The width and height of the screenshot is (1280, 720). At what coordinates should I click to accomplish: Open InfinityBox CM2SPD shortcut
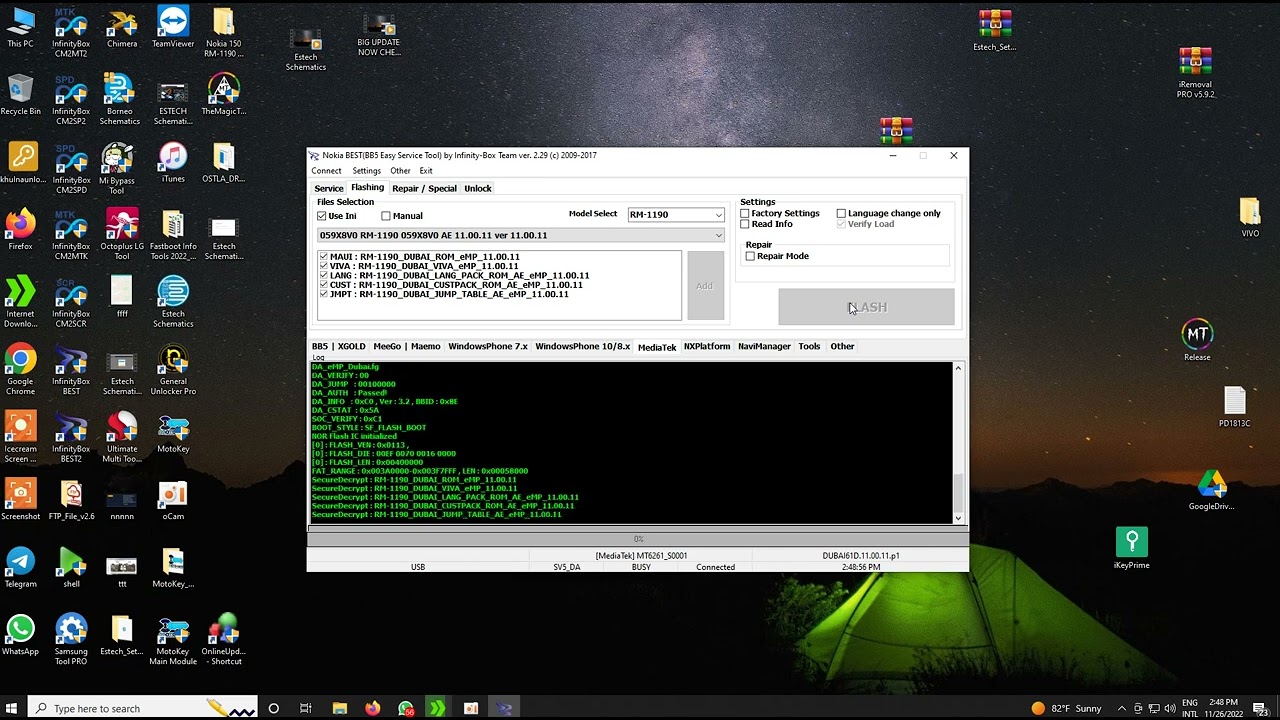pos(71,168)
